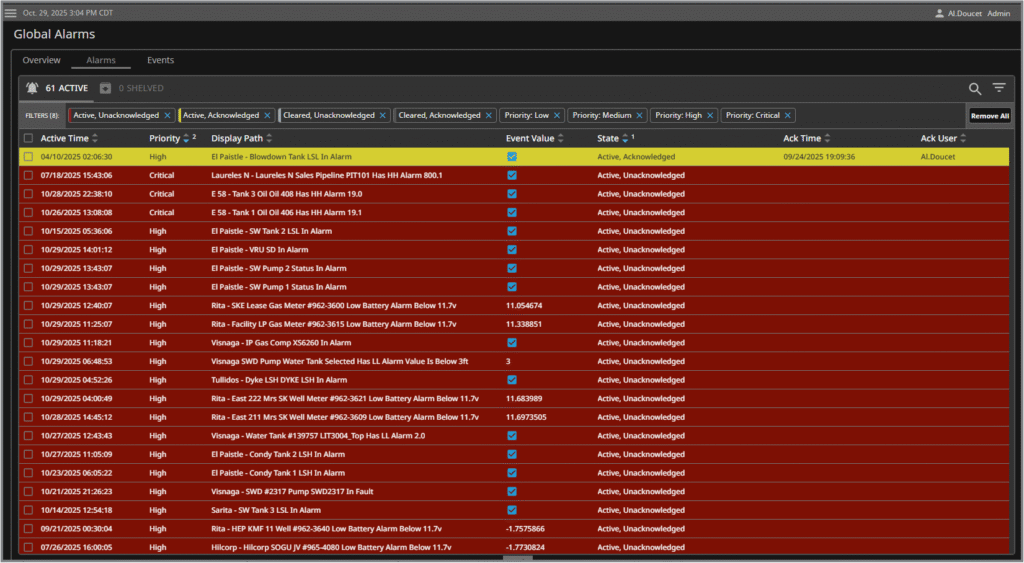This screenshot has width=1024, height=563.
Task: Click the shelved alarms icon
Action: click(x=106, y=88)
